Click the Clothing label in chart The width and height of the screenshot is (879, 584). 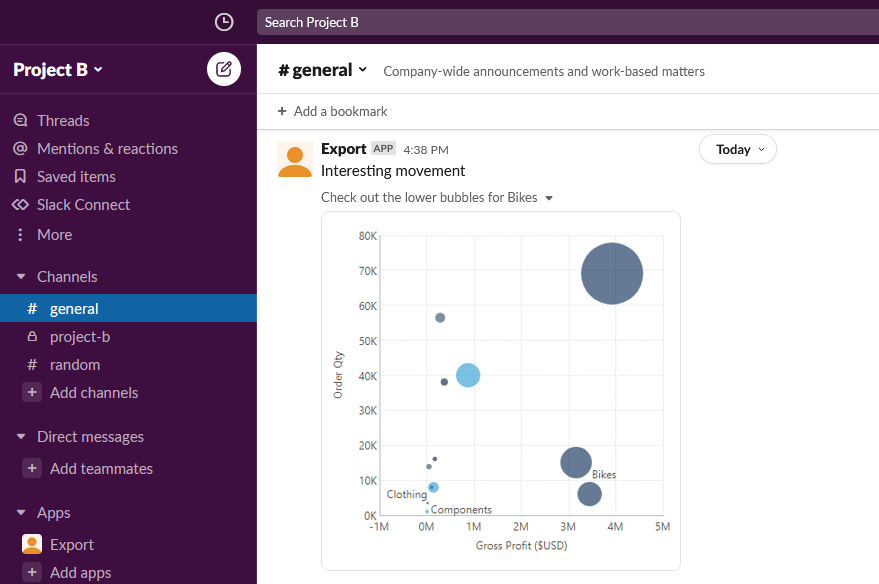406,494
